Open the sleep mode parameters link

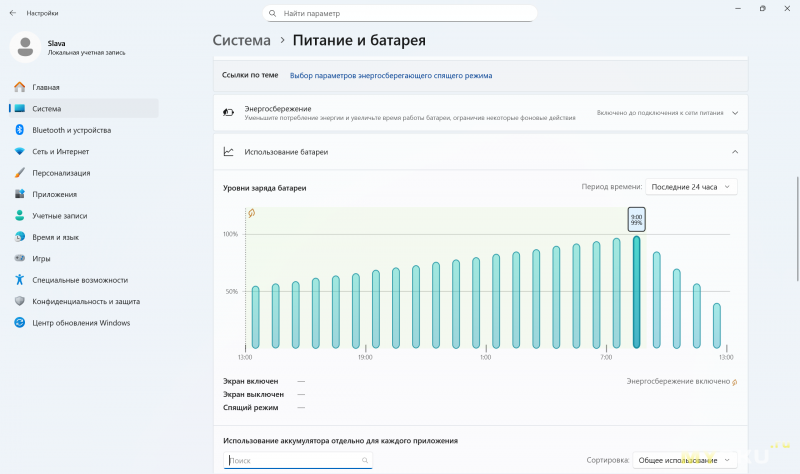click(x=390, y=75)
